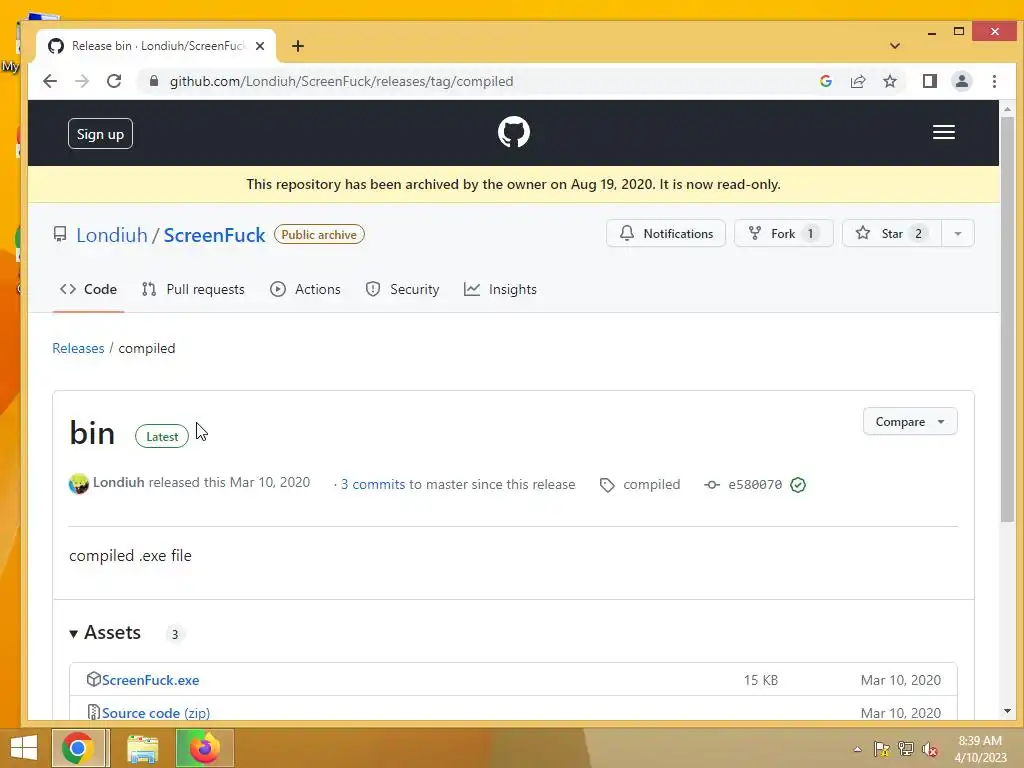The width and height of the screenshot is (1024, 768).
Task: Open the Windows Start button
Action: point(24,748)
